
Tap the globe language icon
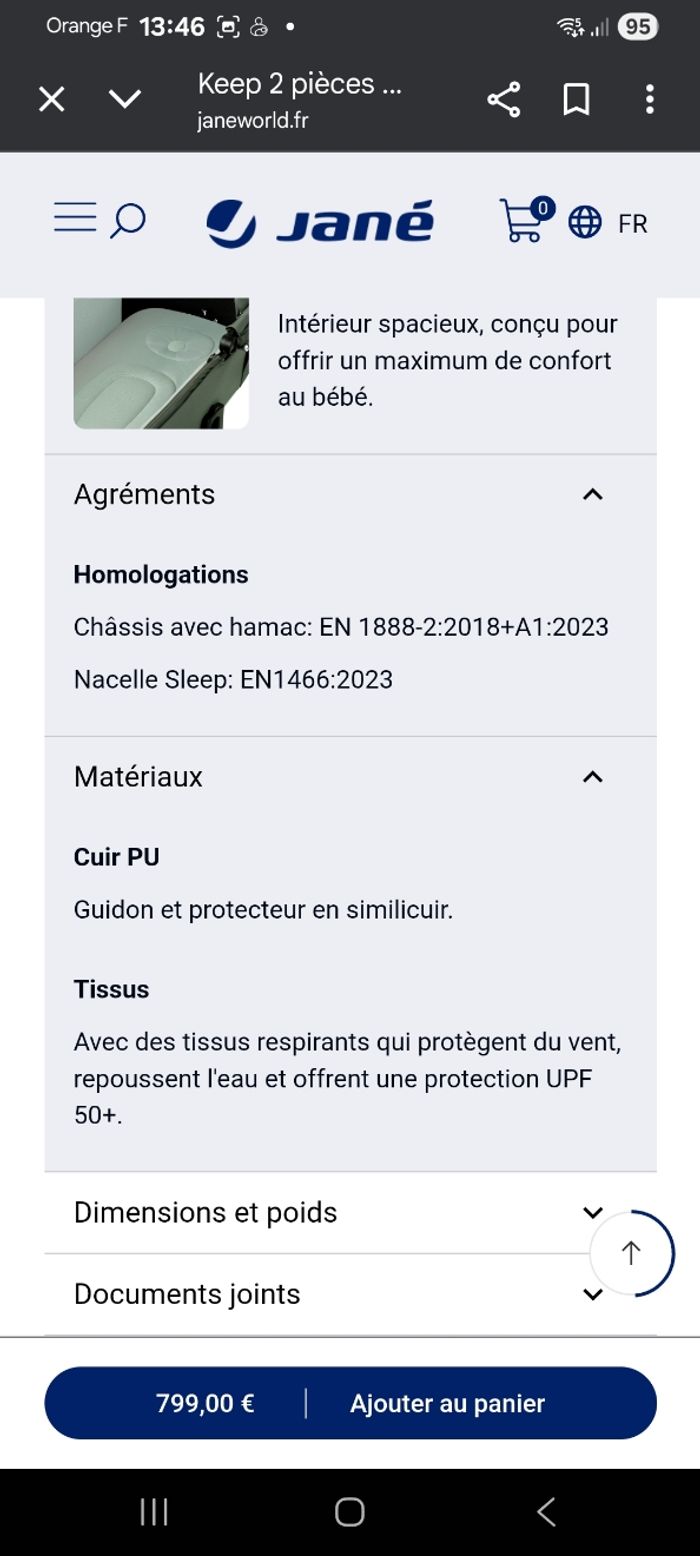pos(585,222)
